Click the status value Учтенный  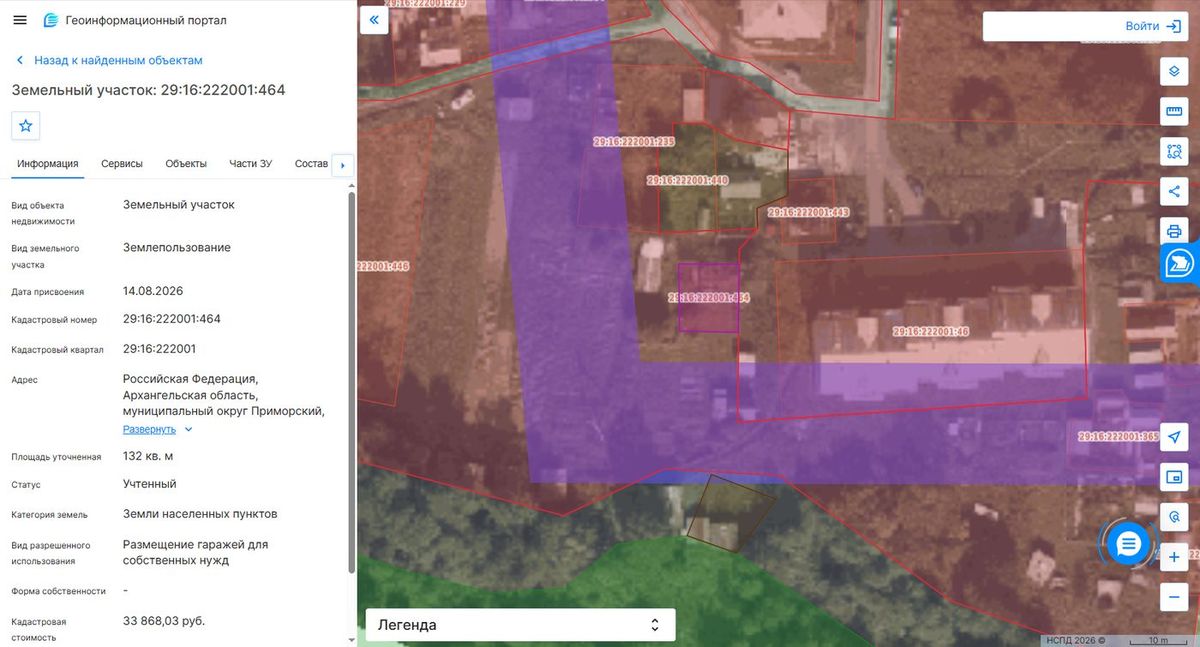[150, 484]
